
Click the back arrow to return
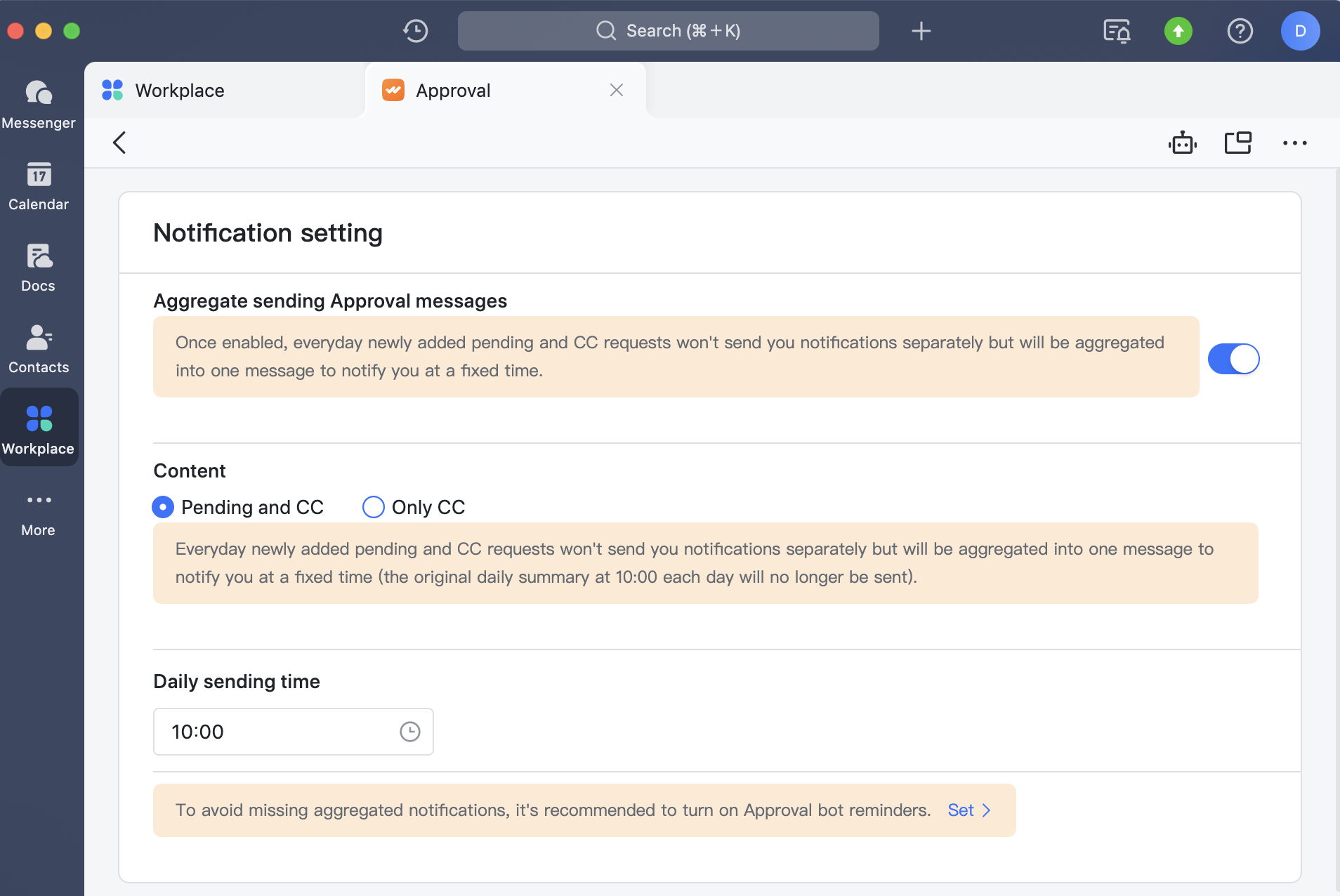pyautogui.click(x=119, y=142)
